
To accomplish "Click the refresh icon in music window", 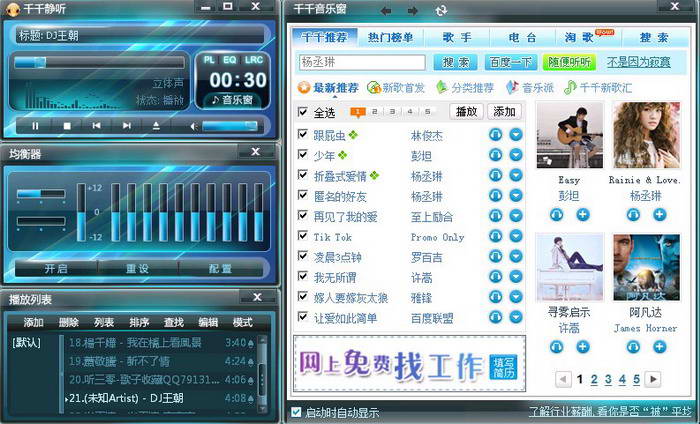I will [441, 10].
